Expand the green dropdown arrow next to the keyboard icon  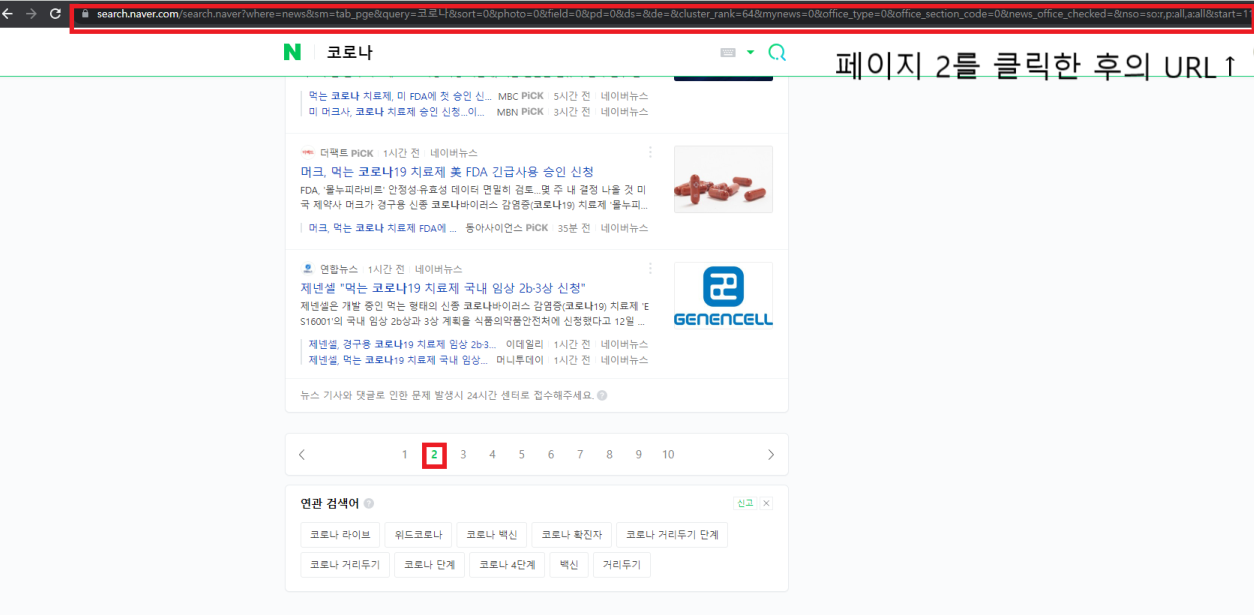click(x=750, y=52)
